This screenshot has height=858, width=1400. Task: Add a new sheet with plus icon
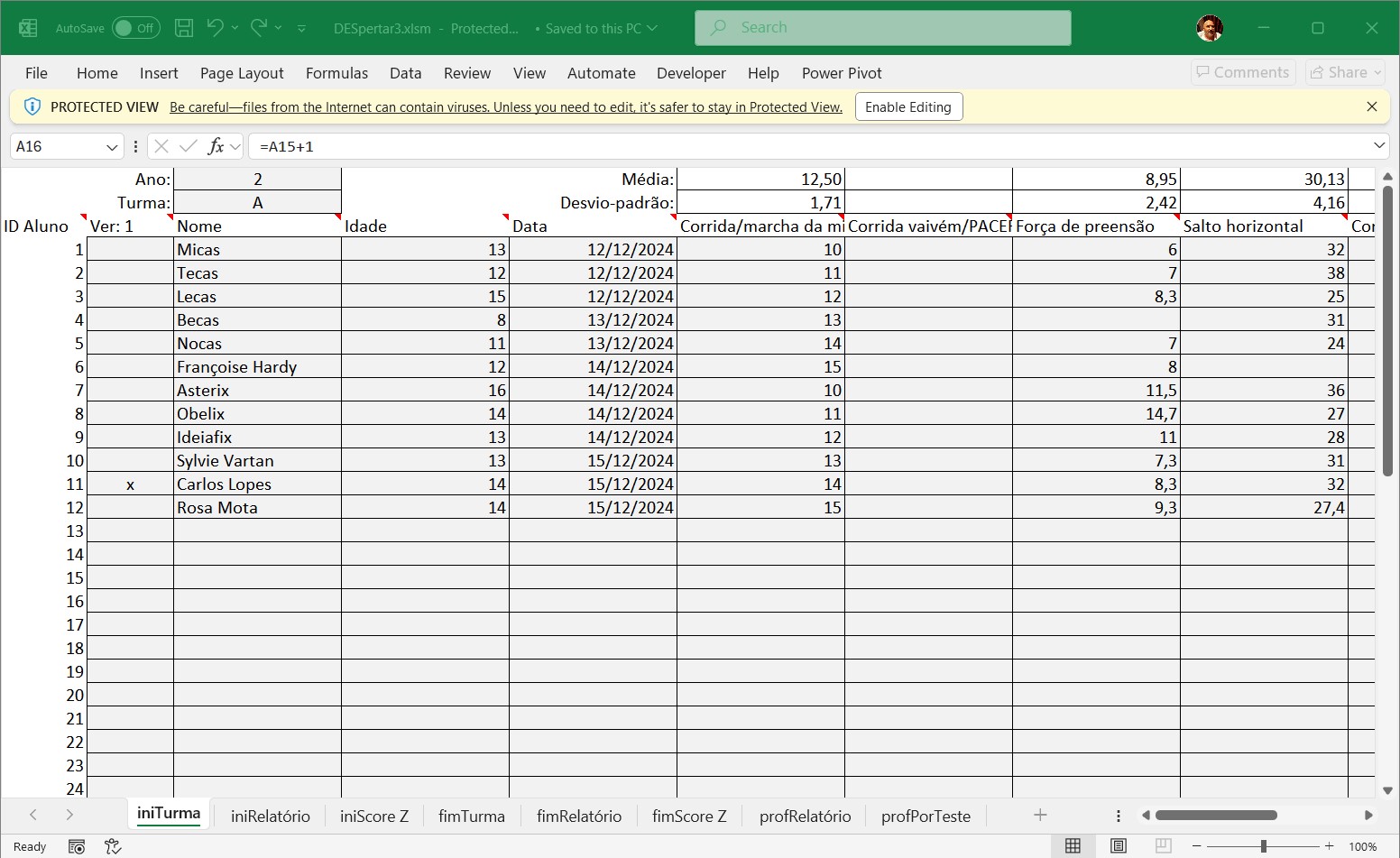tap(1040, 815)
